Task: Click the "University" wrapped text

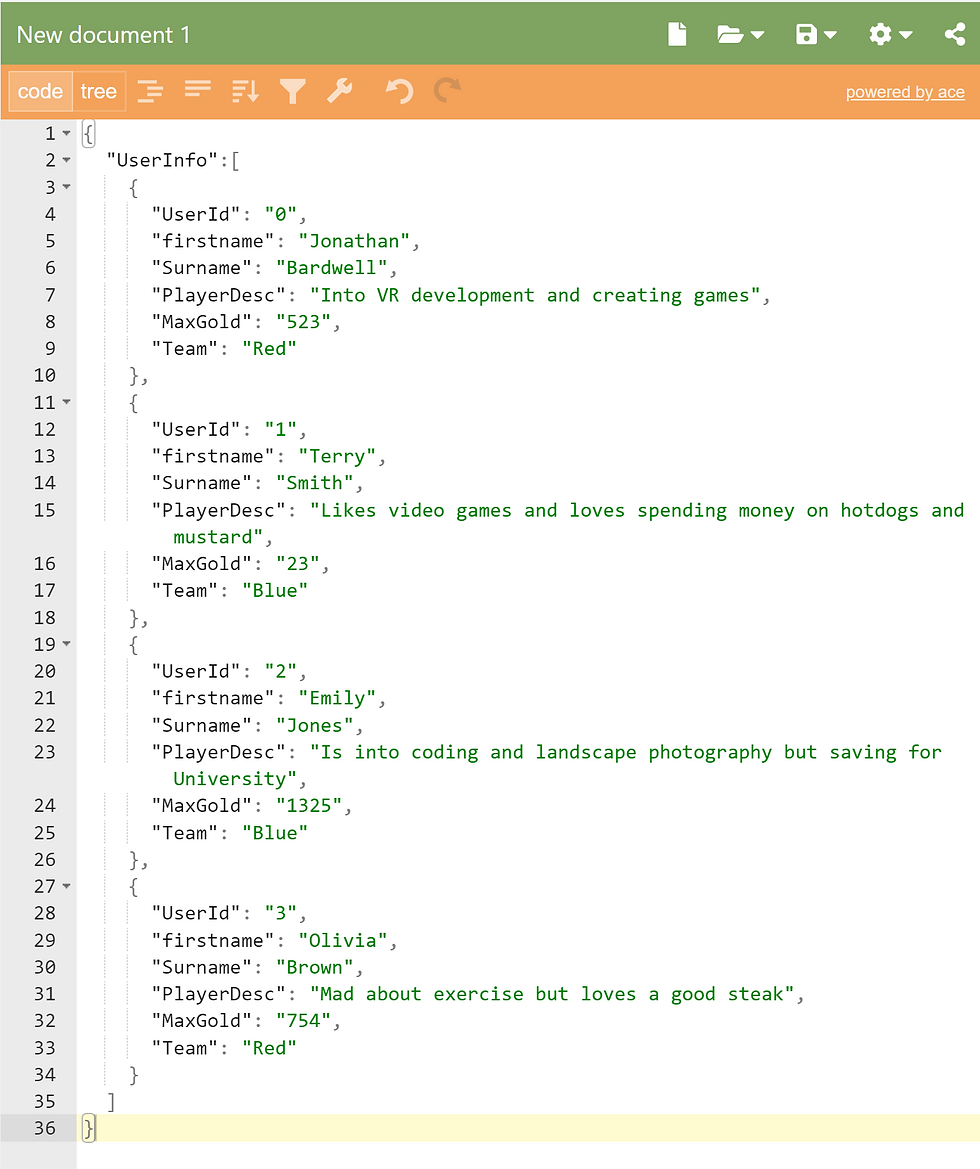Action: pyautogui.click(x=236, y=779)
